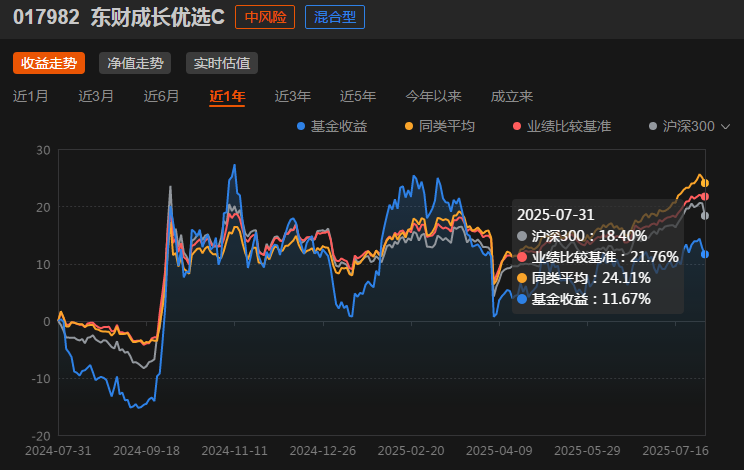
Task: Click tooltip row 业绩比较基准：21.76%
Action: (598, 257)
